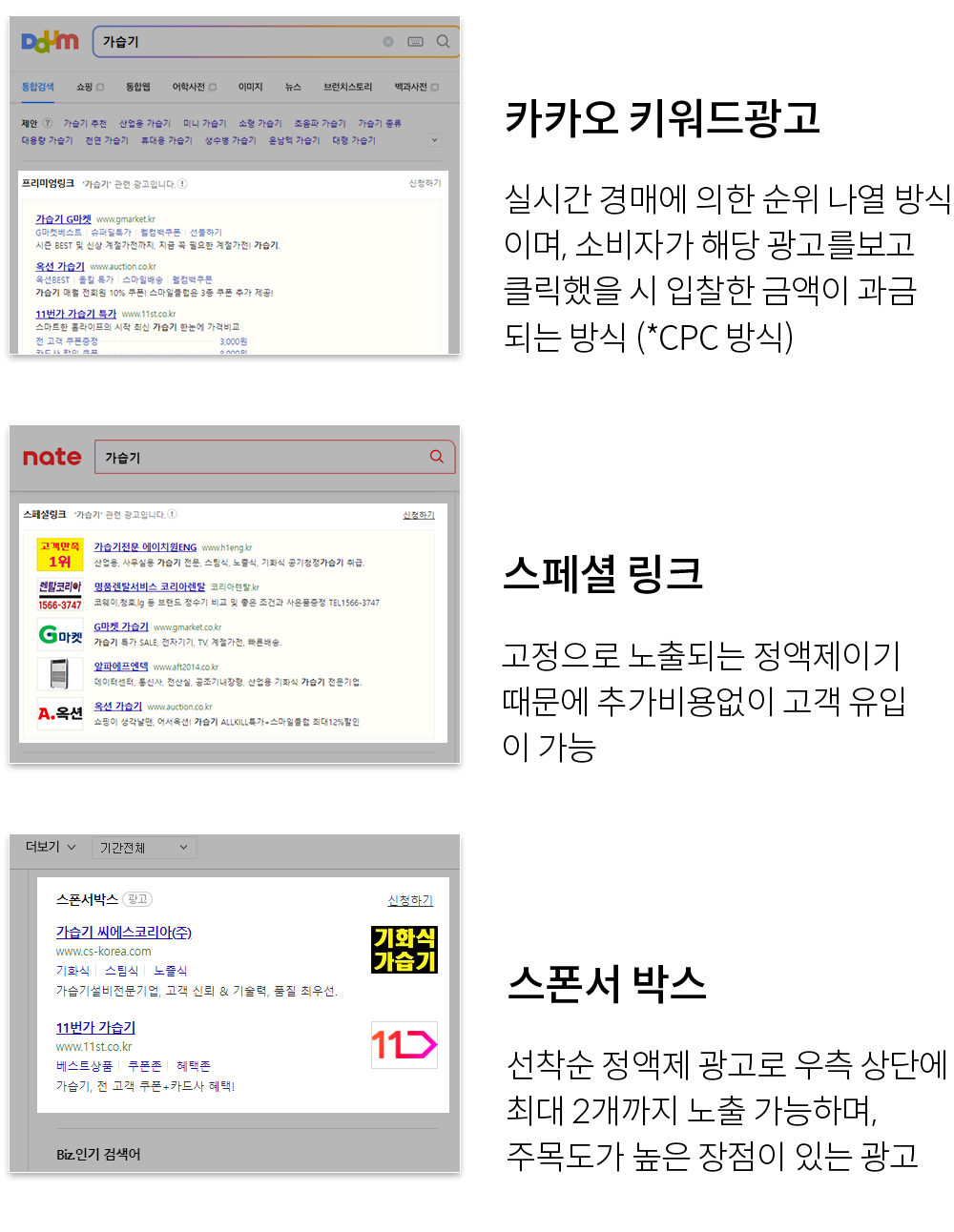Click 신청하기 in the 스페셜링크 section

[x=418, y=515]
